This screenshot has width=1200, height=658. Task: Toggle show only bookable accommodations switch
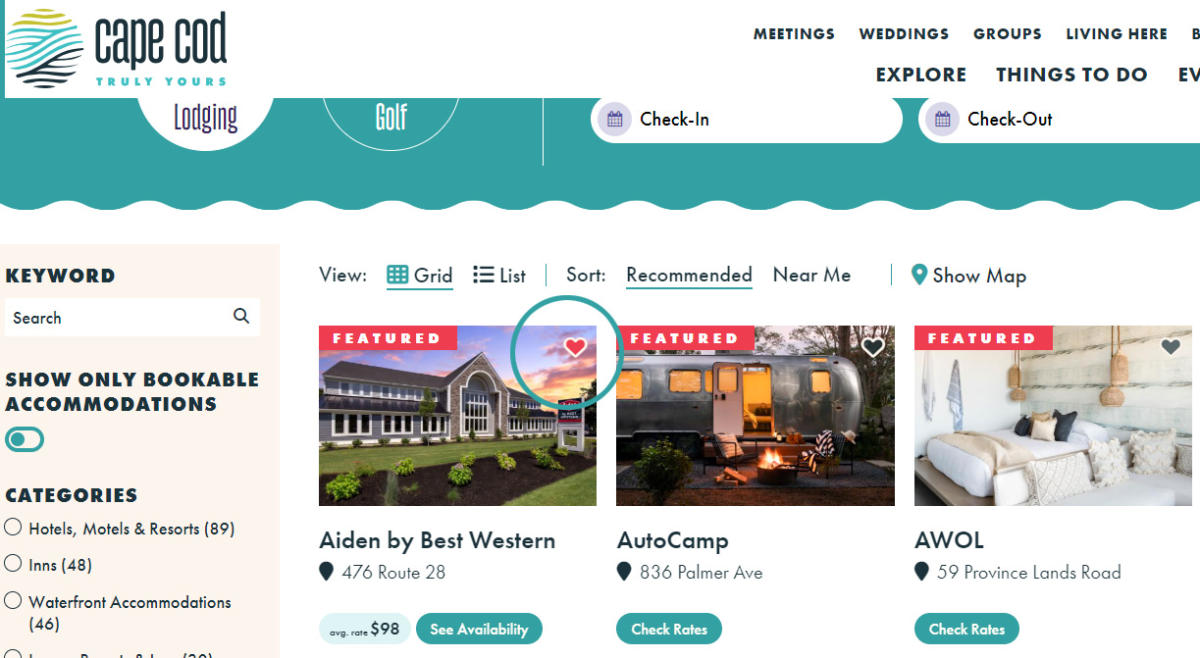[x=24, y=439]
